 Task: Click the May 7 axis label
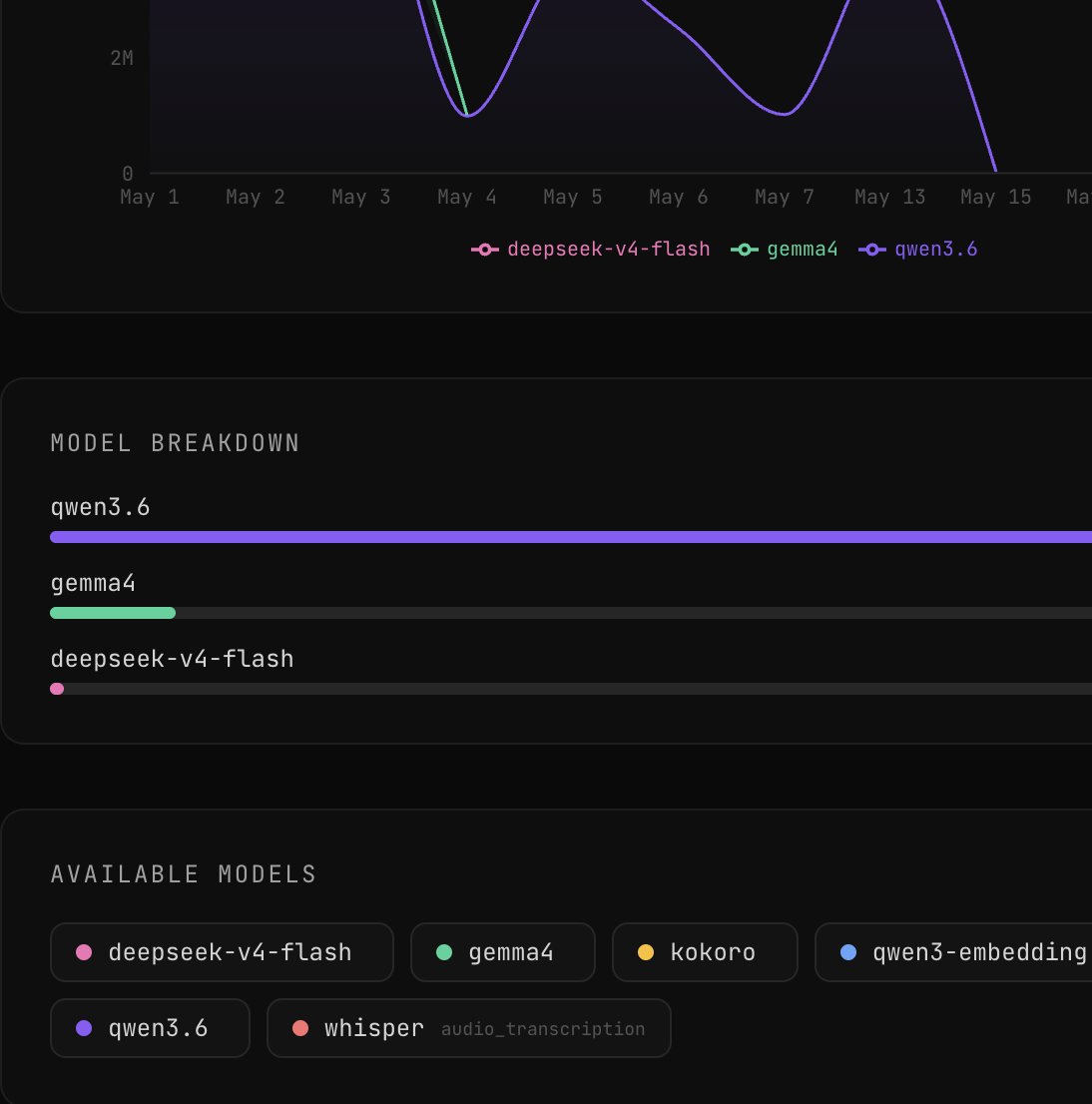785,198
